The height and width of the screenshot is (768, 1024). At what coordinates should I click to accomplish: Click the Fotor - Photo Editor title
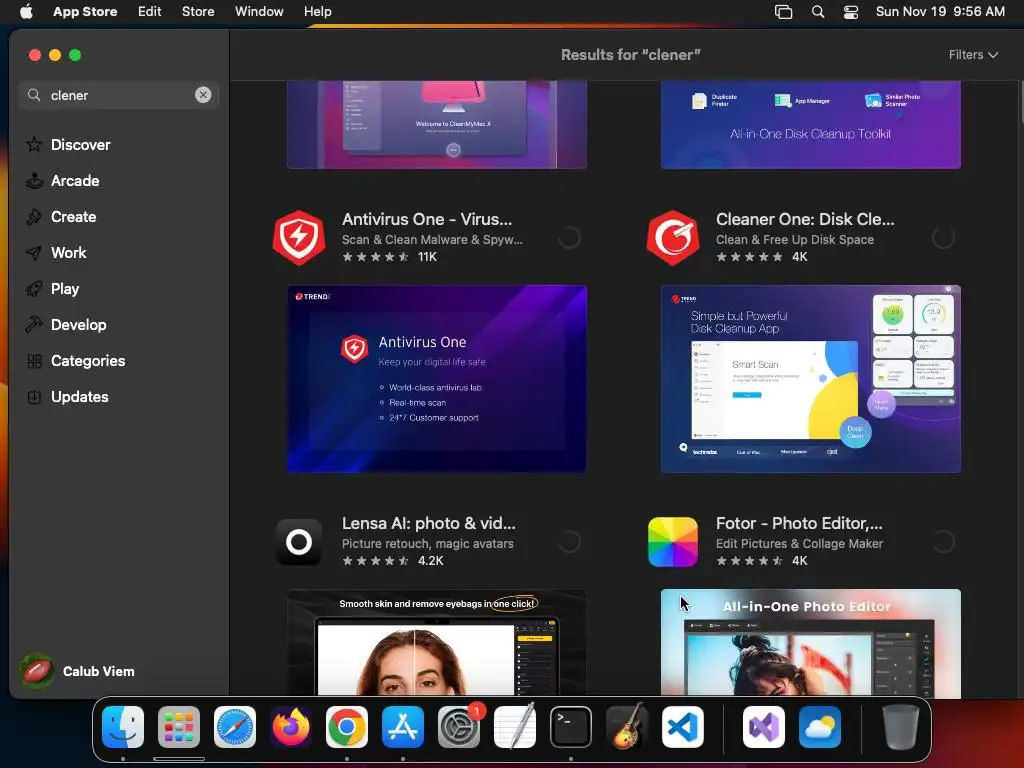[x=799, y=522]
